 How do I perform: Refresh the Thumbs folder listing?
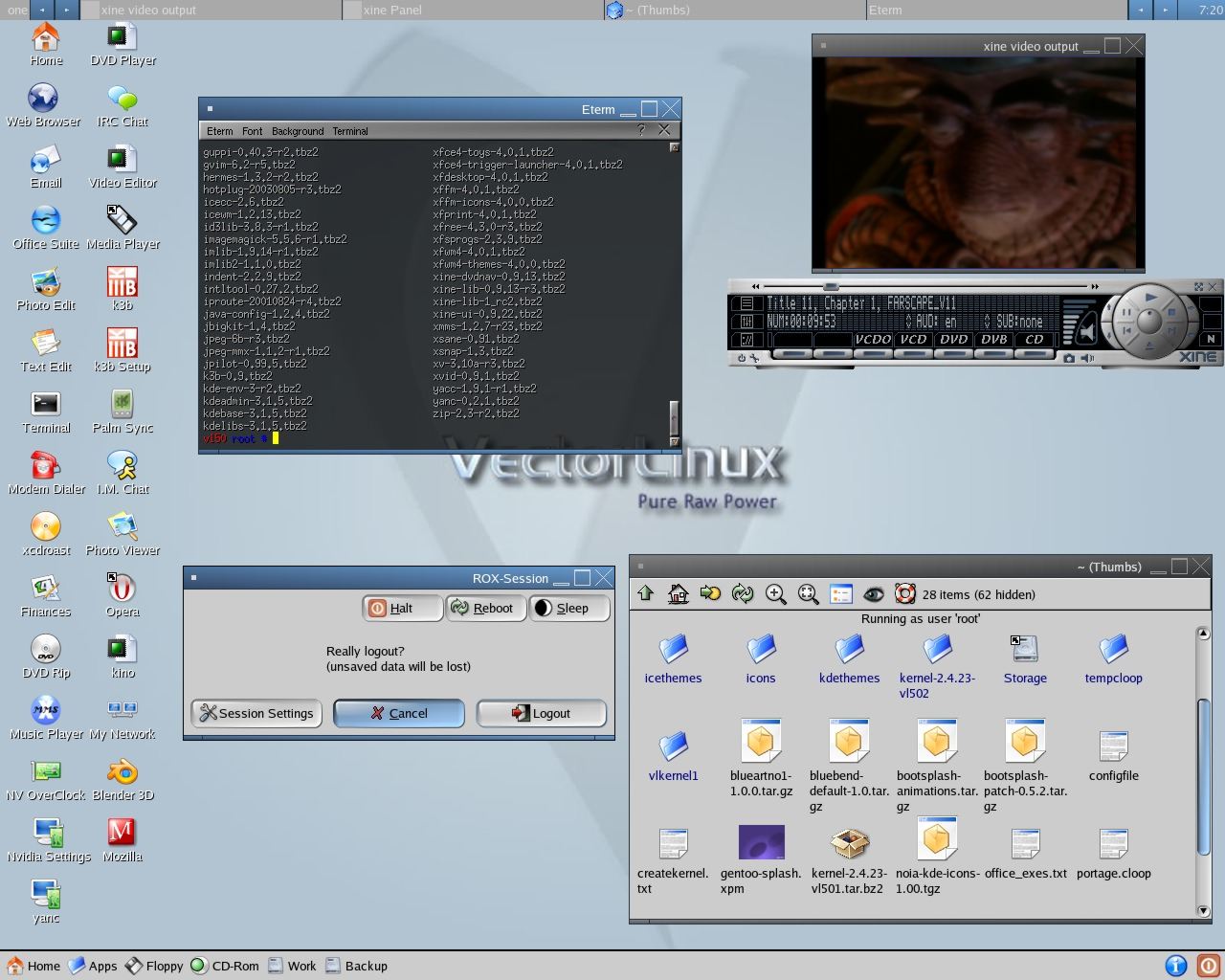743,594
